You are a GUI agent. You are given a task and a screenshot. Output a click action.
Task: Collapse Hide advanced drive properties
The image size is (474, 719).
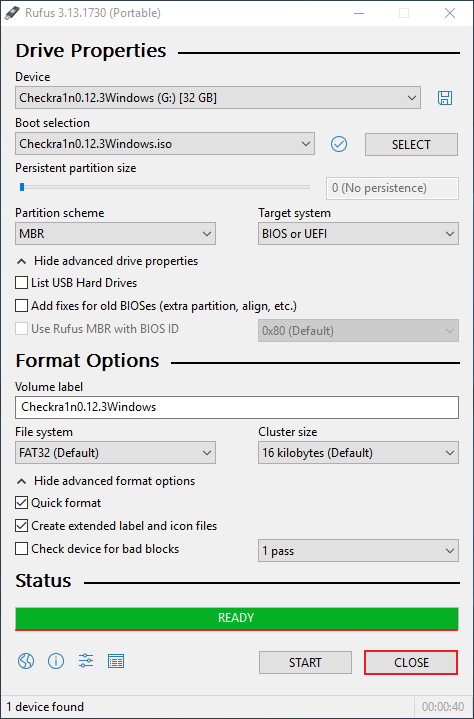[x=107, y=261]
